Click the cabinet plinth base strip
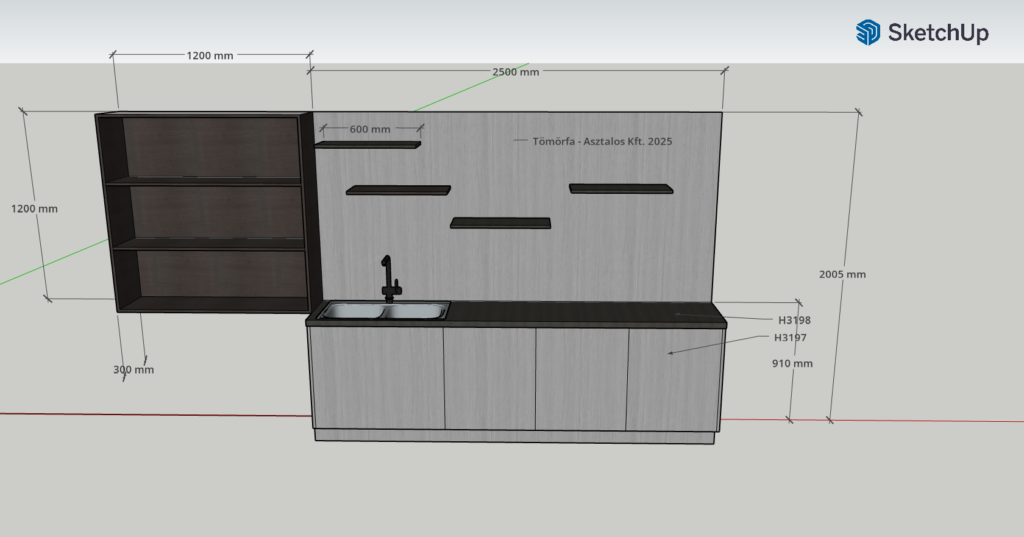This screenshot has width=1024, height=537. point(515,436)
